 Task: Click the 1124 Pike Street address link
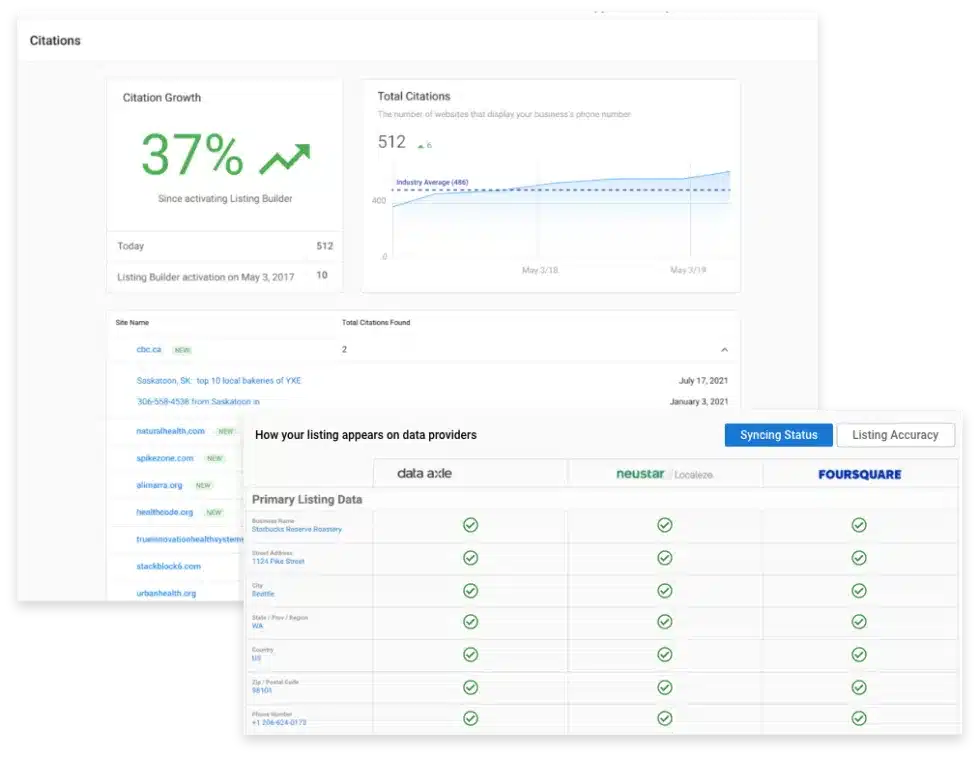coord(278,562)
